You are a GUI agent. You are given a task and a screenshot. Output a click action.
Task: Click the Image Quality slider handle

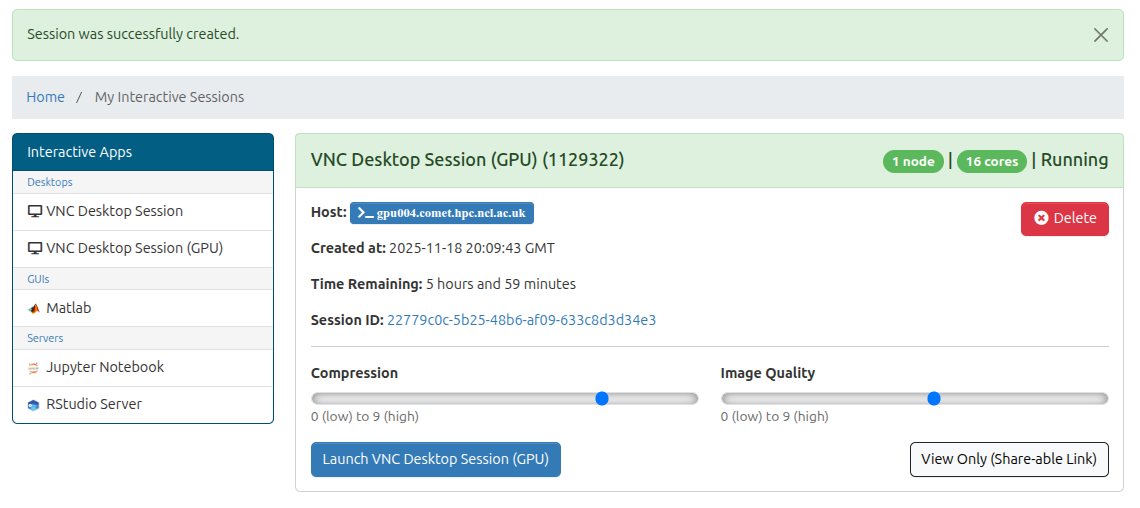[x=934, y=398]
